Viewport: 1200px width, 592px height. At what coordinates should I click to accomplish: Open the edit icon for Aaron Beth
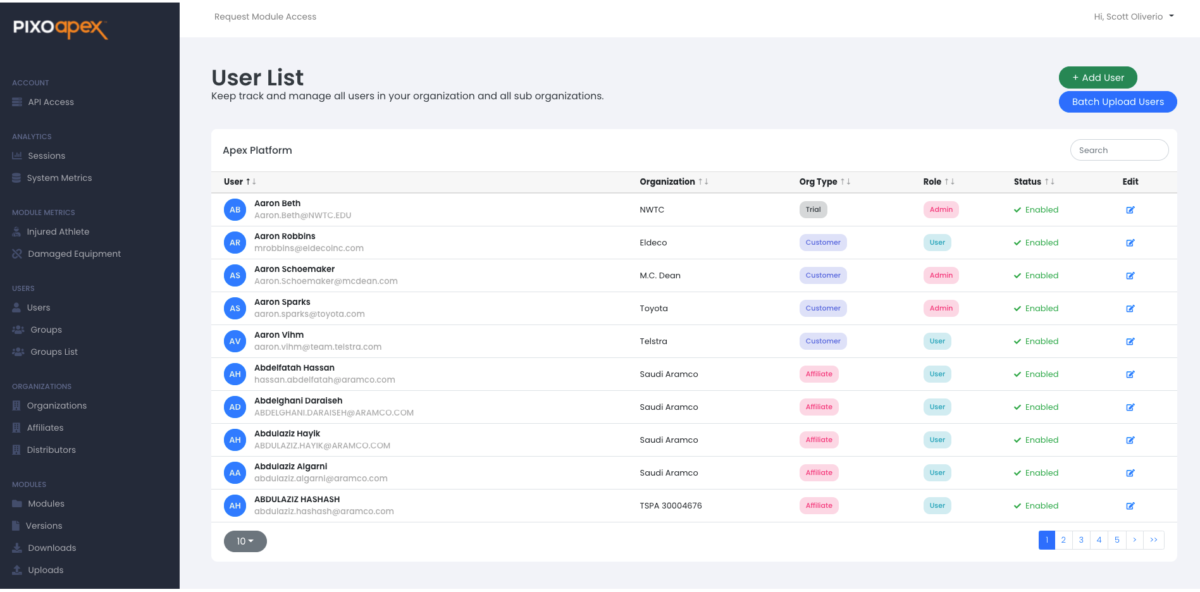pos(1130,210)
